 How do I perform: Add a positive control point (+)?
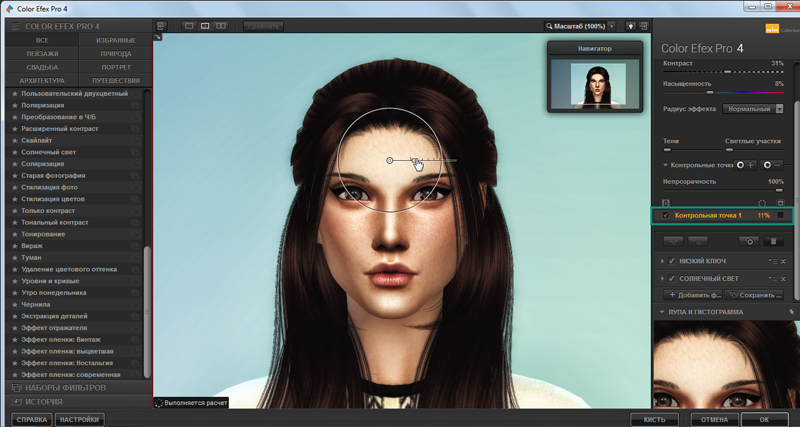pos(745,165)
